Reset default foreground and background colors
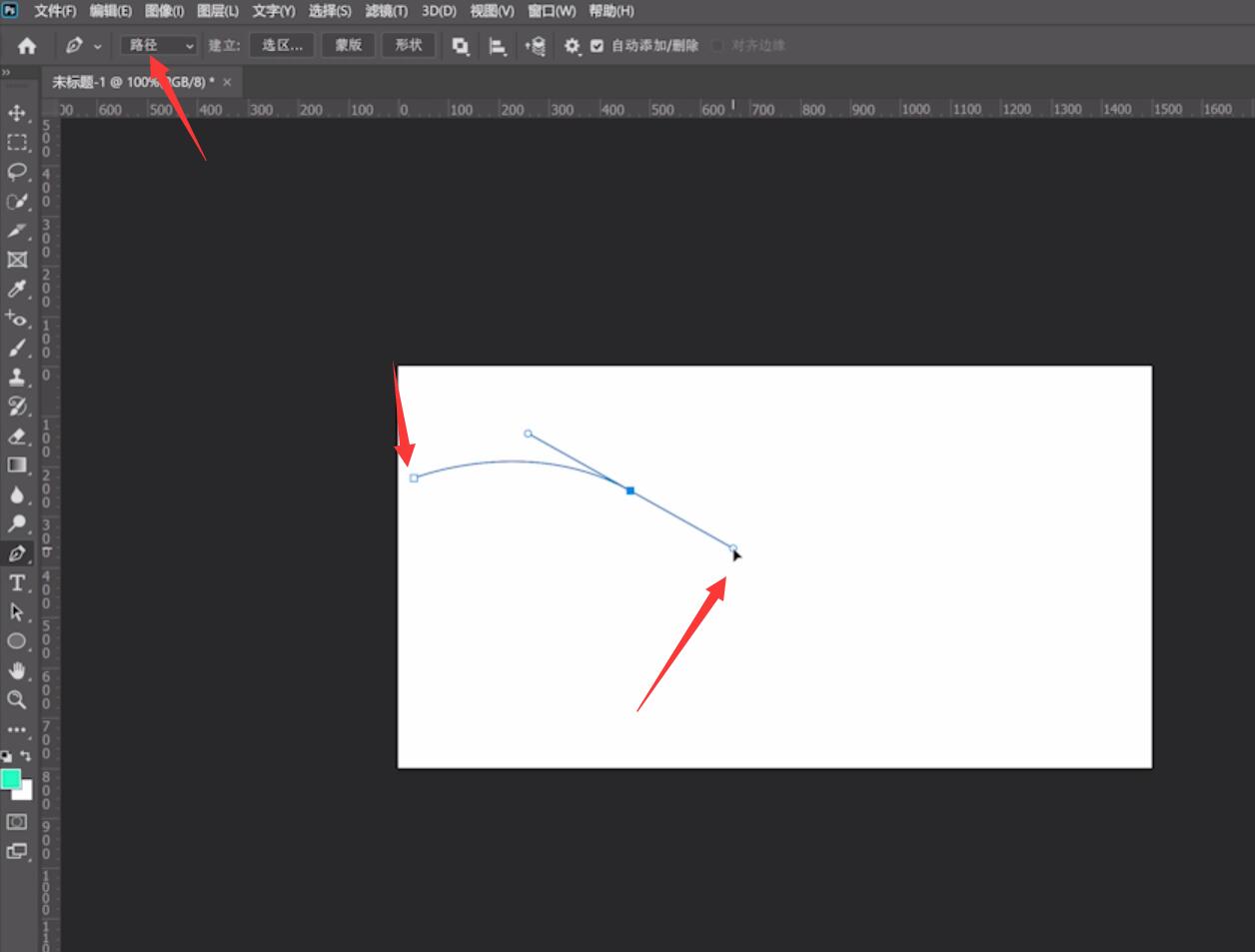 pos(7,756)
